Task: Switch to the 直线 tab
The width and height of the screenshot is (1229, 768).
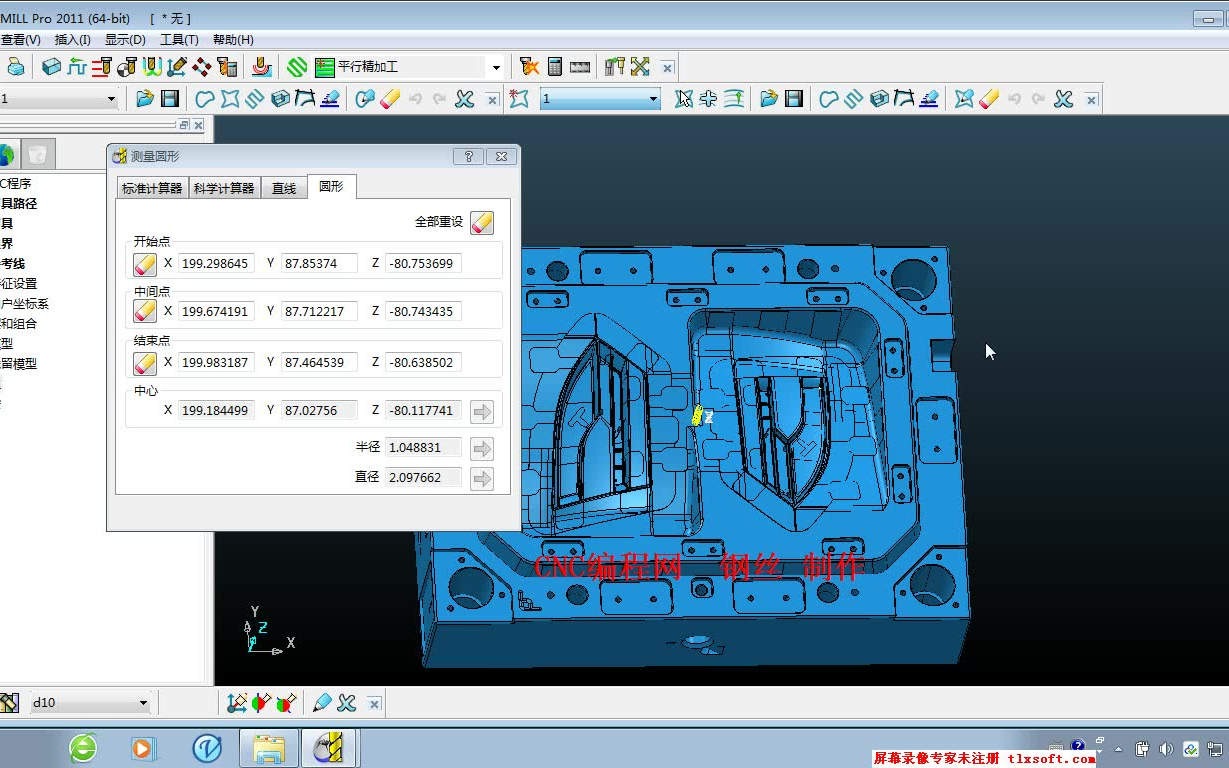Action: pos(285,188)
